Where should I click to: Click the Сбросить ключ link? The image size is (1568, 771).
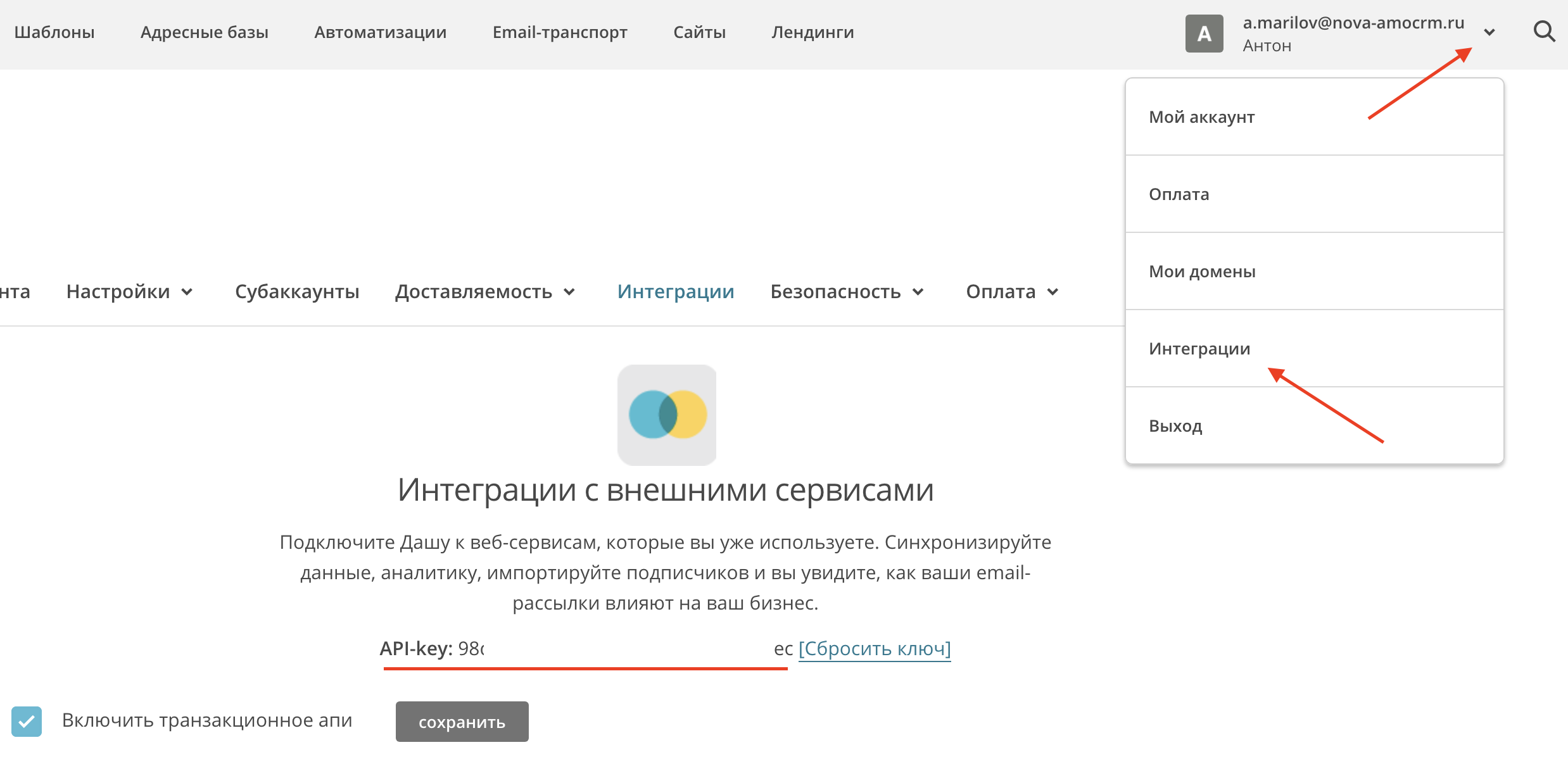(x=875, y=648)
